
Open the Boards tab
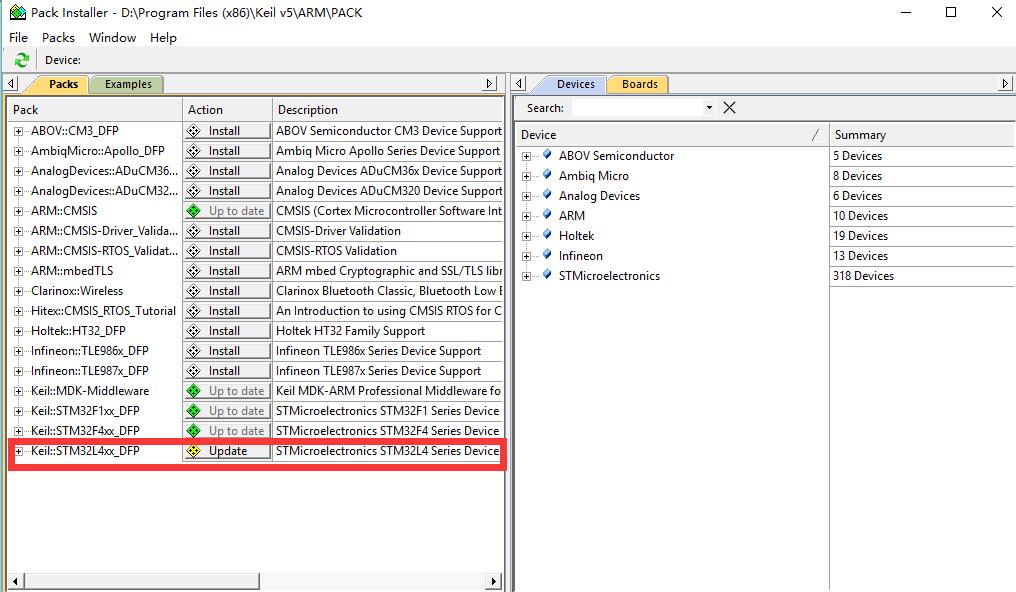638,84
